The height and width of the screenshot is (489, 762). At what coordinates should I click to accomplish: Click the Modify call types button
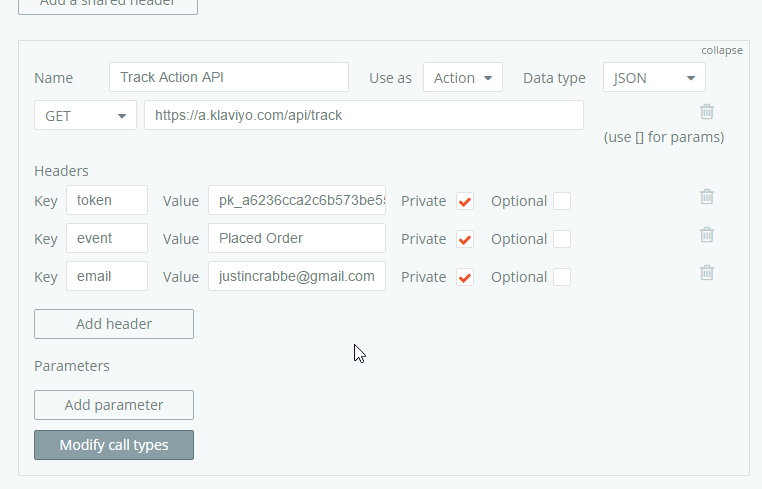114,445
